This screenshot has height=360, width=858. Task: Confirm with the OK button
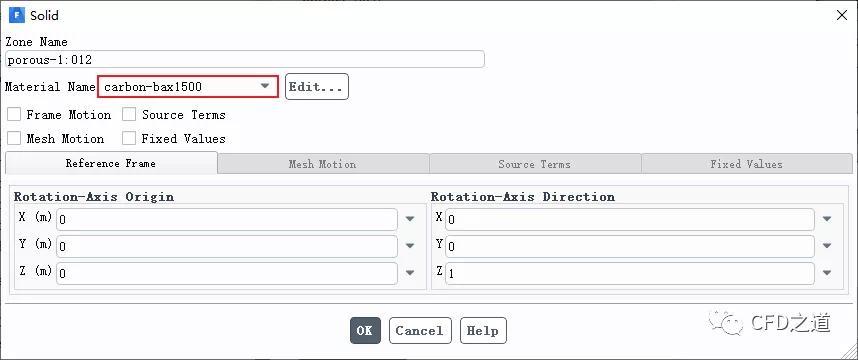click(365, 330)
